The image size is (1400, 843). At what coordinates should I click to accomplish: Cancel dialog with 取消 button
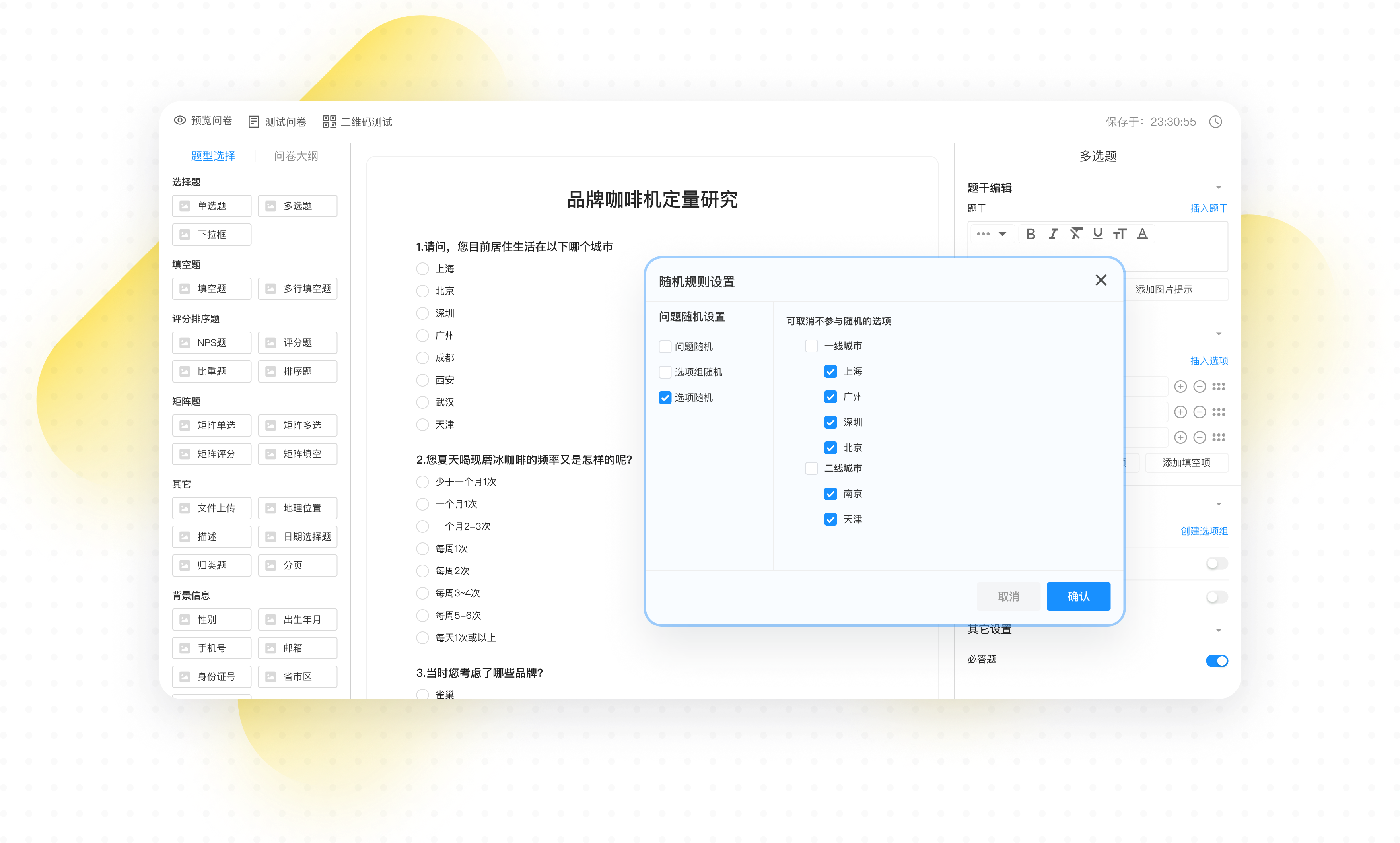(x=1009, y=596)
